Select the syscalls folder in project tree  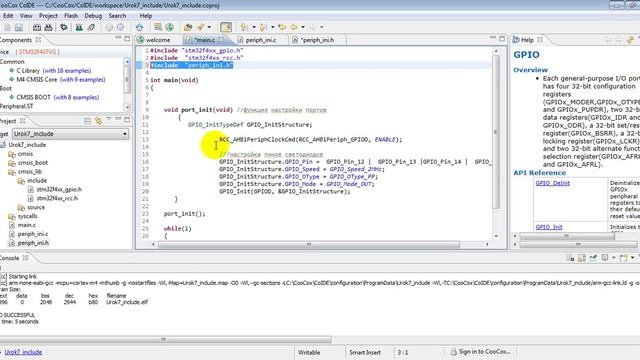27,216
